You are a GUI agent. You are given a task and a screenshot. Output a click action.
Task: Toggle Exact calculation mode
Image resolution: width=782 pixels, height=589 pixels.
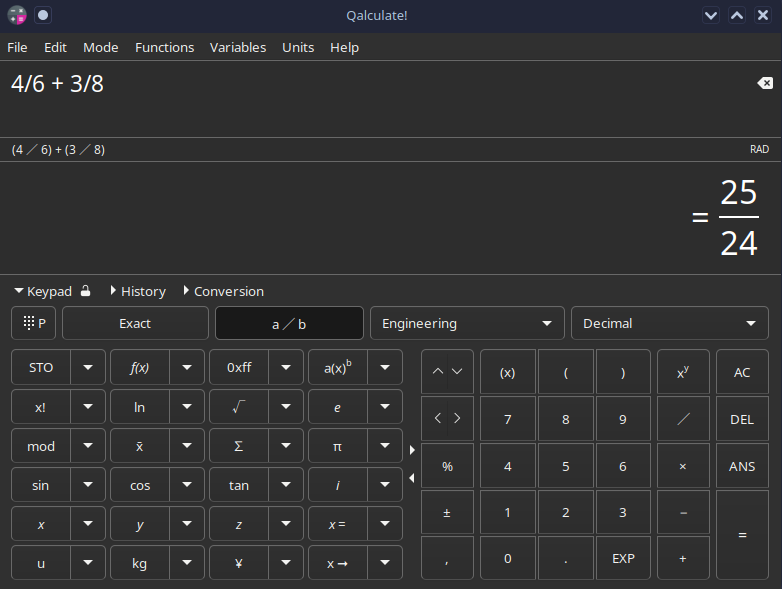[135, 323]
